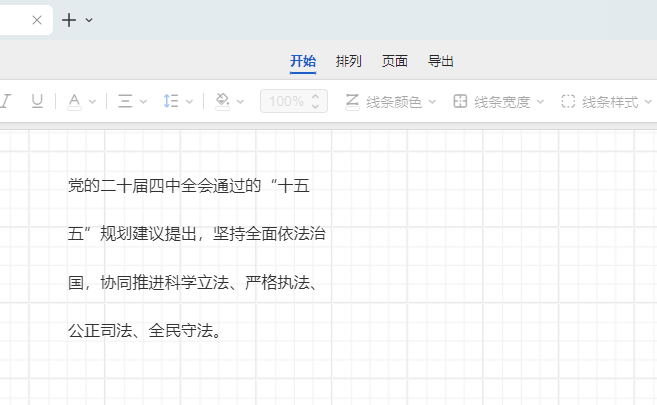Switch to the 开始 tab

pyautogui.click(x=303, y=61)
